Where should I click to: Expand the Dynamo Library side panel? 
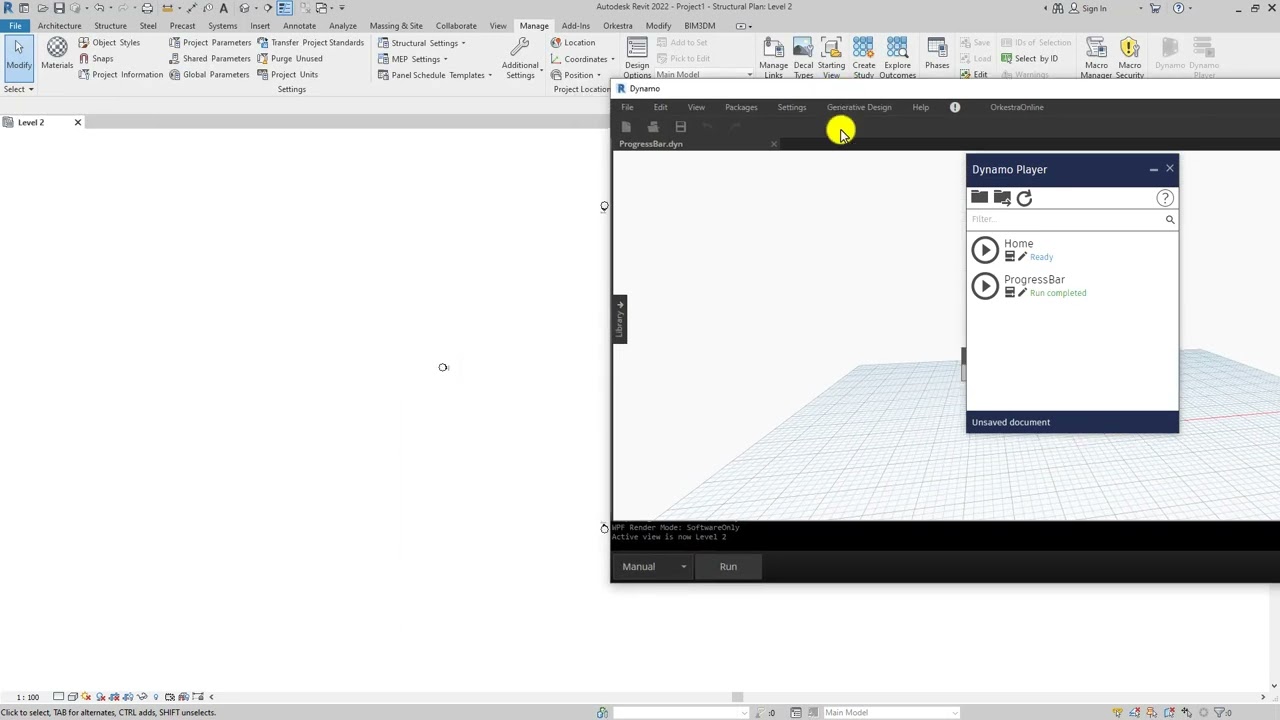click(620, 320)
